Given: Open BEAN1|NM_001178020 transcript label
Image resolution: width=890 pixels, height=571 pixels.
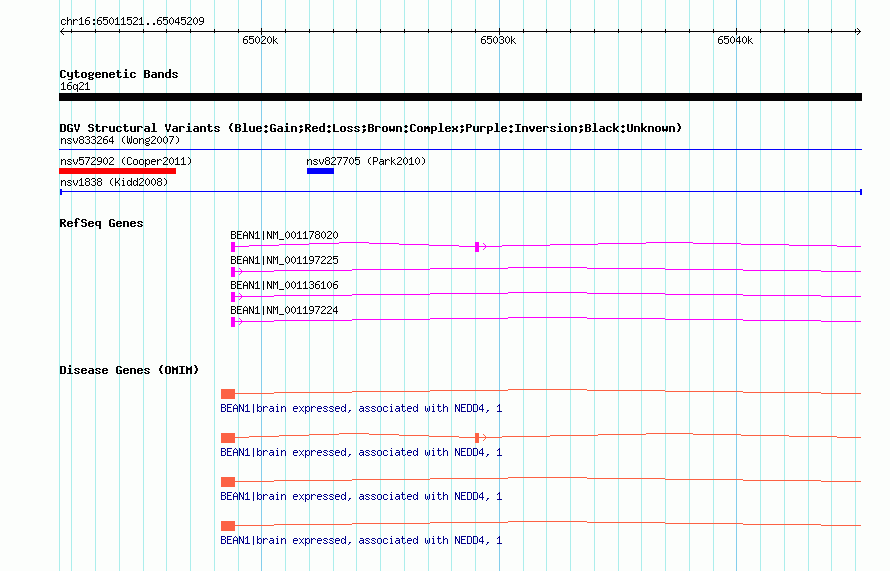Looking at the screenshot, I should (284, 235).
